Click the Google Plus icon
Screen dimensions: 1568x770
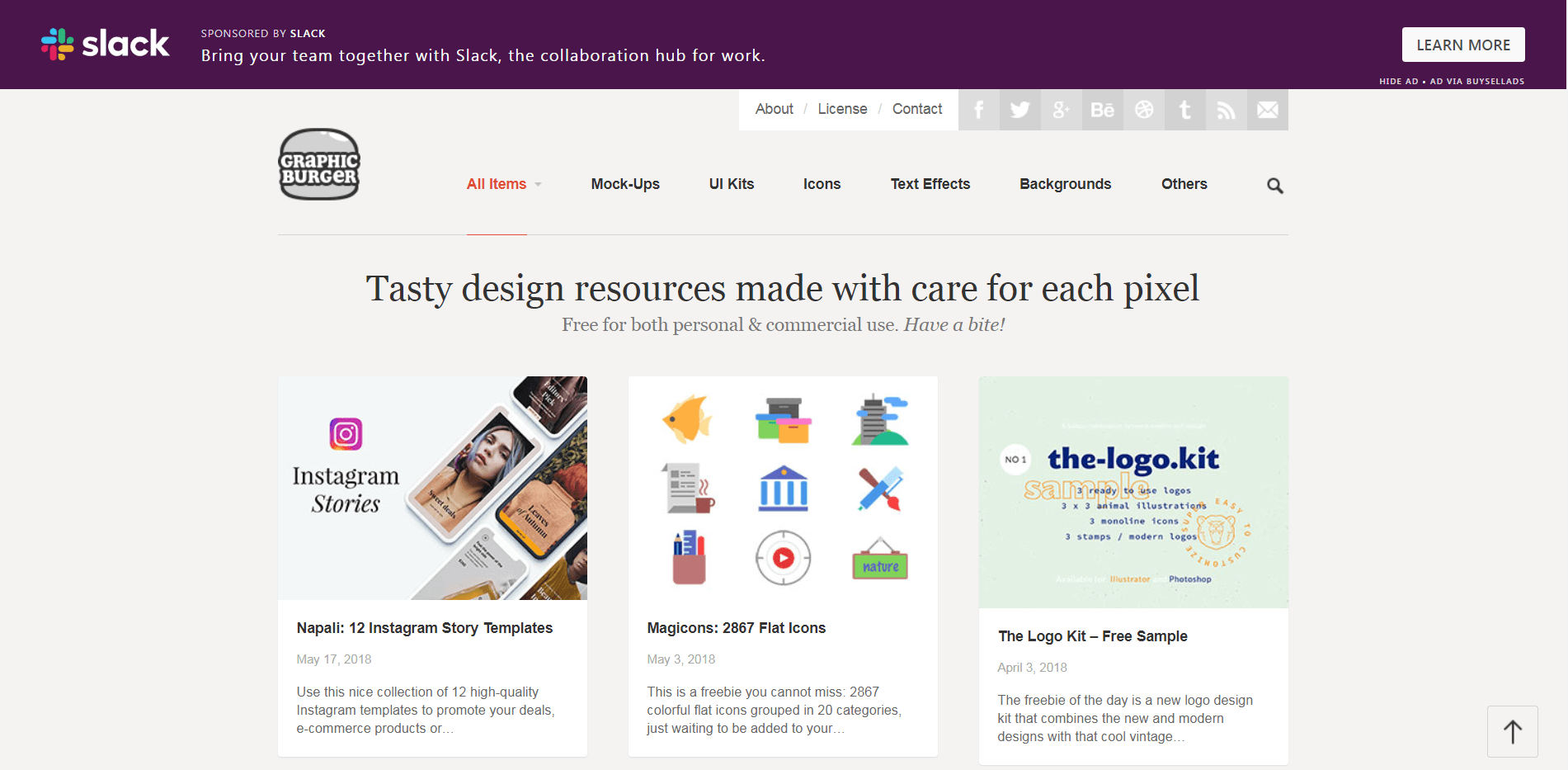tap(1062, 110)
